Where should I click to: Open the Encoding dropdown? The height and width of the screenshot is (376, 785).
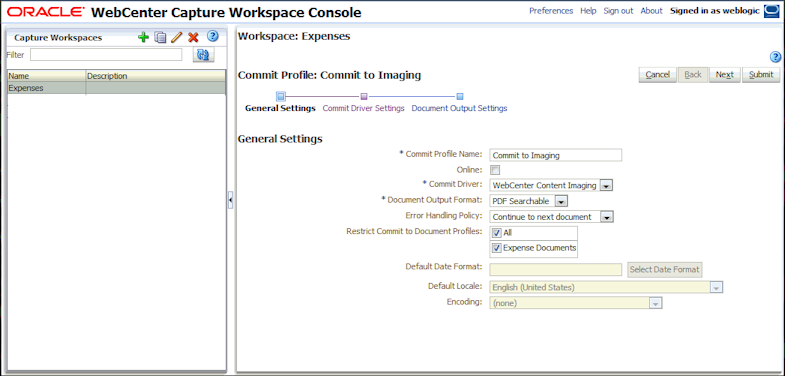tap(655, 303)
